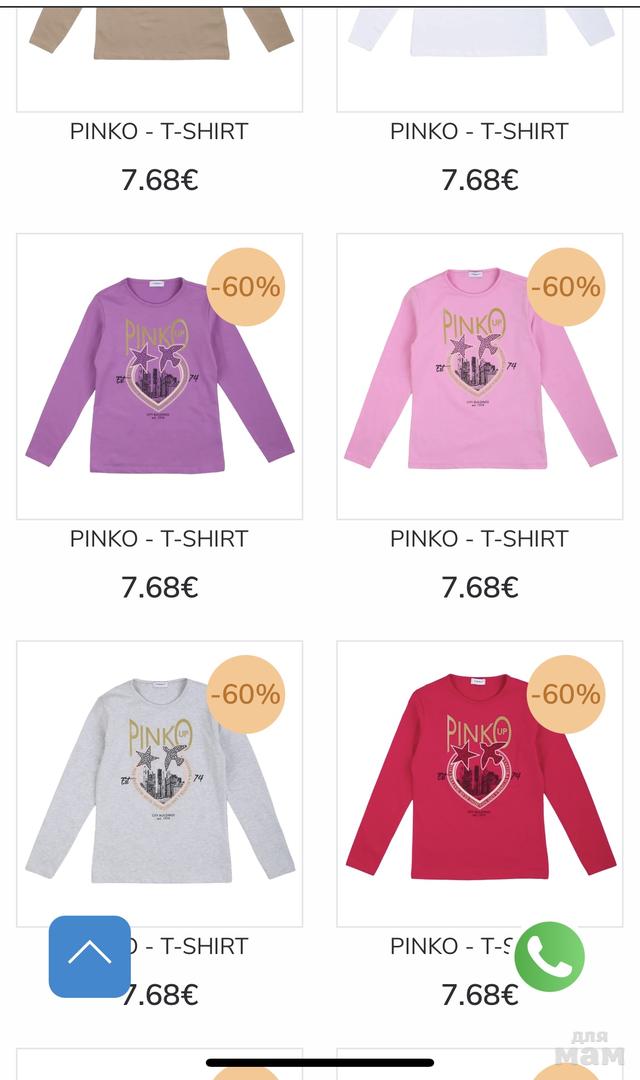Select PINKO - T-SHIRT title under white shirt
The height and width of the screenshot is (1080, 640).
pos(479,131)
